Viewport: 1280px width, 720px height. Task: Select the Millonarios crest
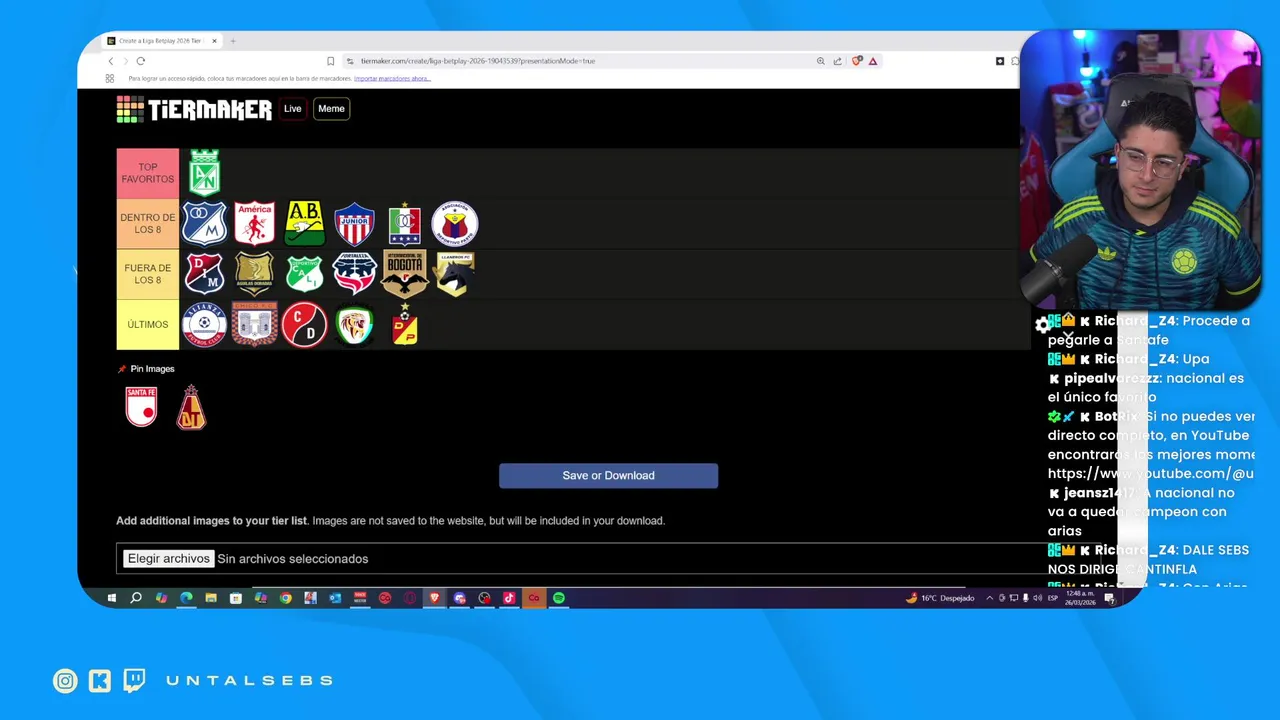click(205, 224)
